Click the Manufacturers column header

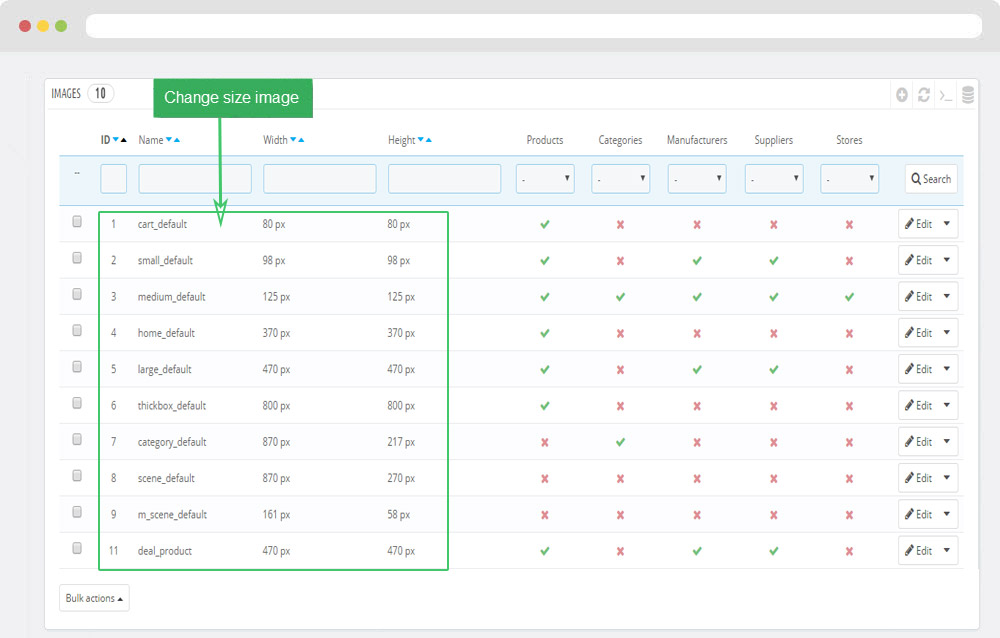697,140
